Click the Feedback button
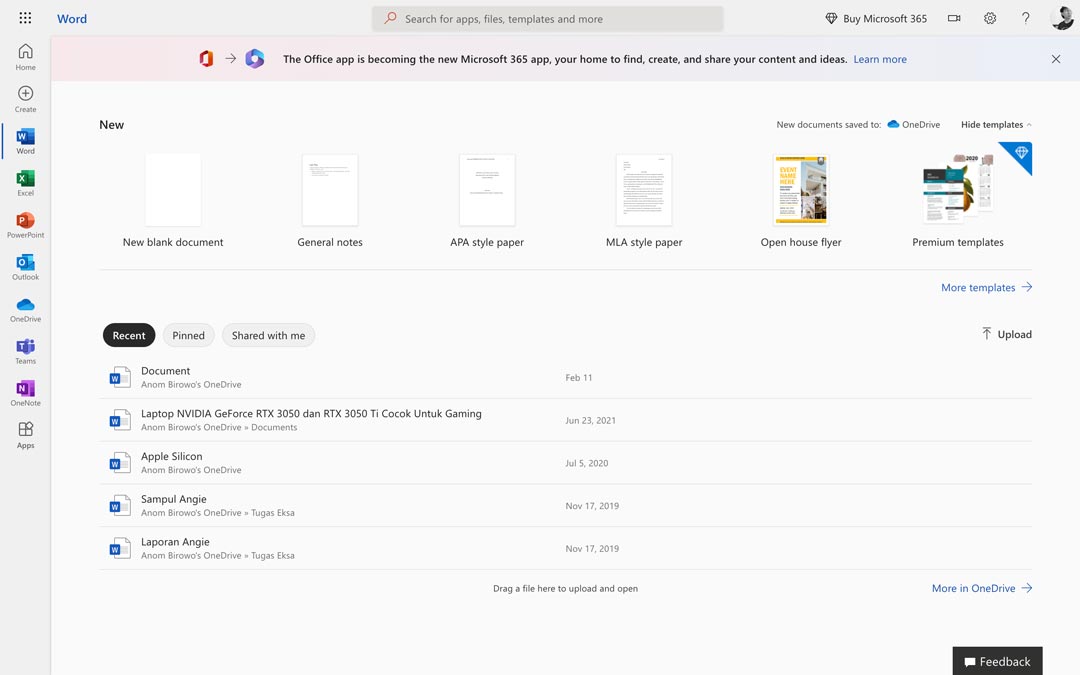The height and width of the screenshot is (675, 1080). pyautogui.click(x=997, y=661)
